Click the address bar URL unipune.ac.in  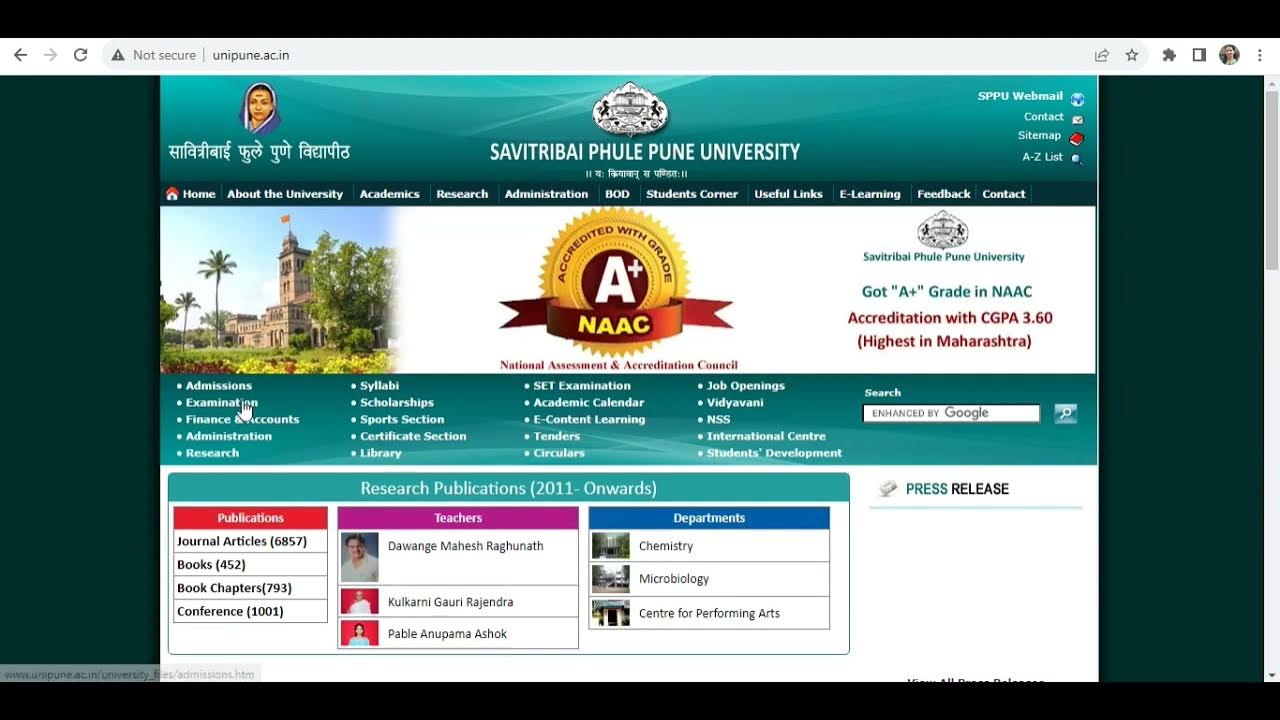(251, 55)
